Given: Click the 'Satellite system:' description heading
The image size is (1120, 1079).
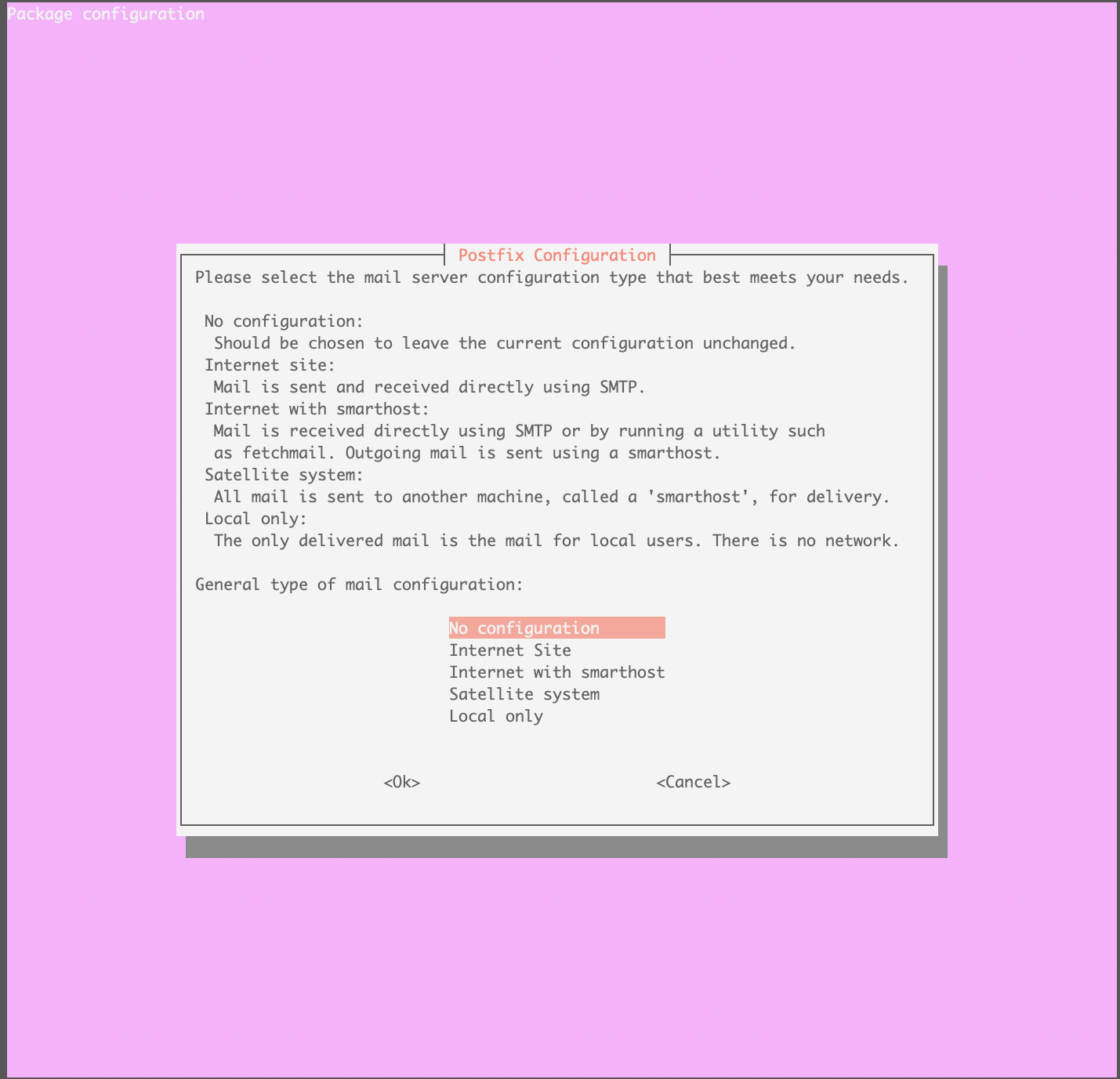Looking at the screenshot, I should tap(285, 475).
